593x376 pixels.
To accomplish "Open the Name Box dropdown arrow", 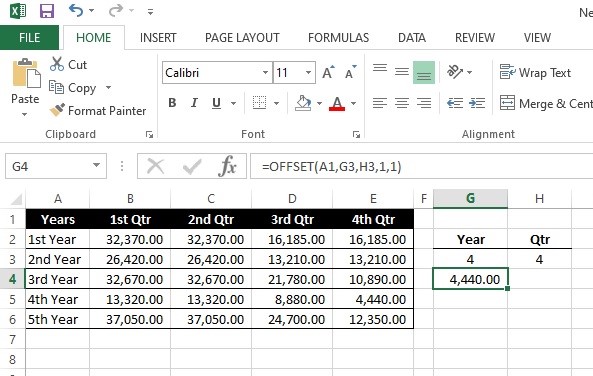I will [96, 166].
